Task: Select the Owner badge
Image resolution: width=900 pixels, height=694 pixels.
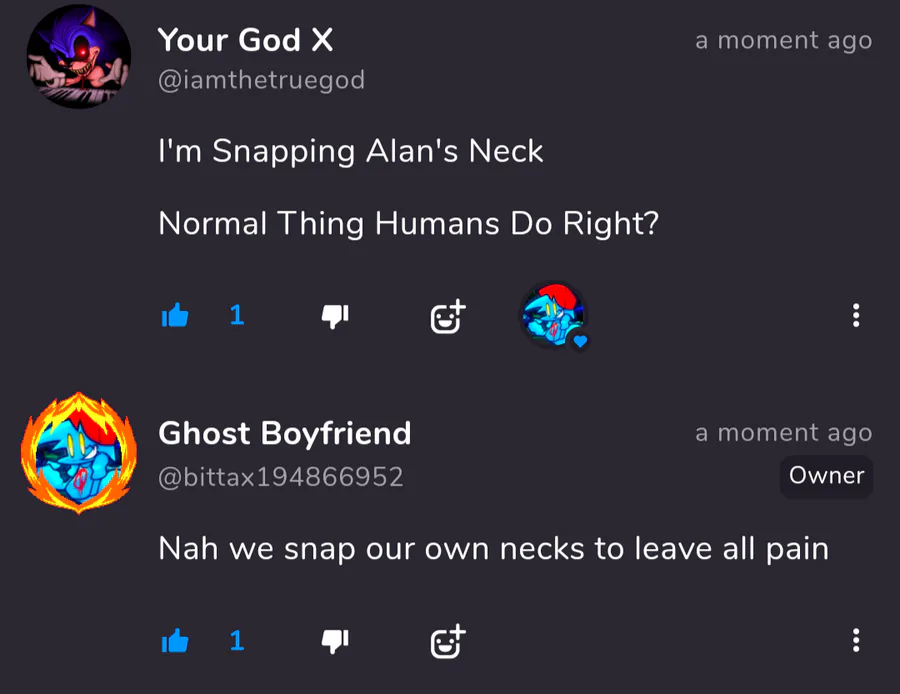Action: click(x=827, y=476)
